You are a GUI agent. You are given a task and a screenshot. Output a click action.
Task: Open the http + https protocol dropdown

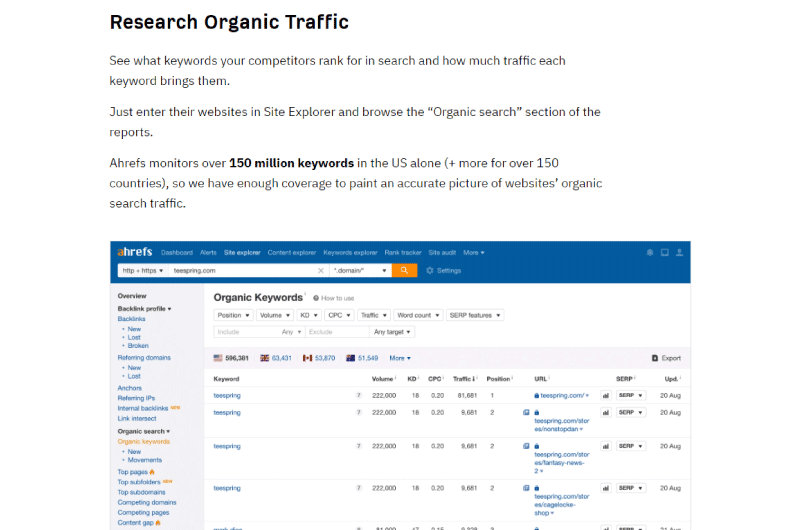pyautogui.click(x=143, y=270)
